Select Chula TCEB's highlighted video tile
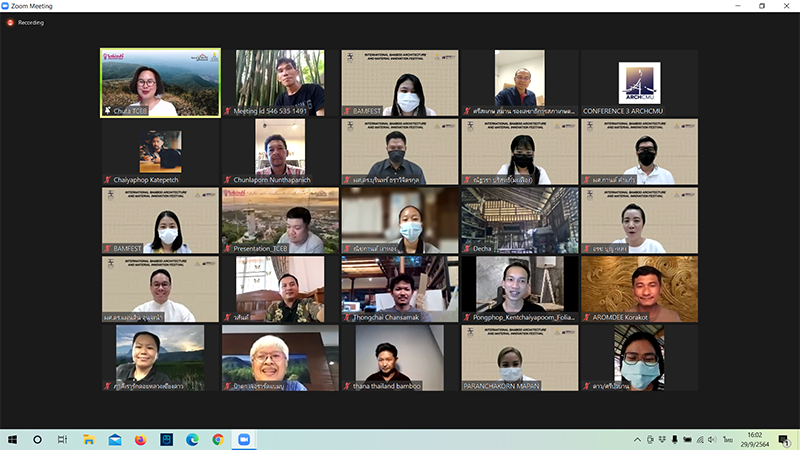The image size is (800, 450). click(160, 83)
